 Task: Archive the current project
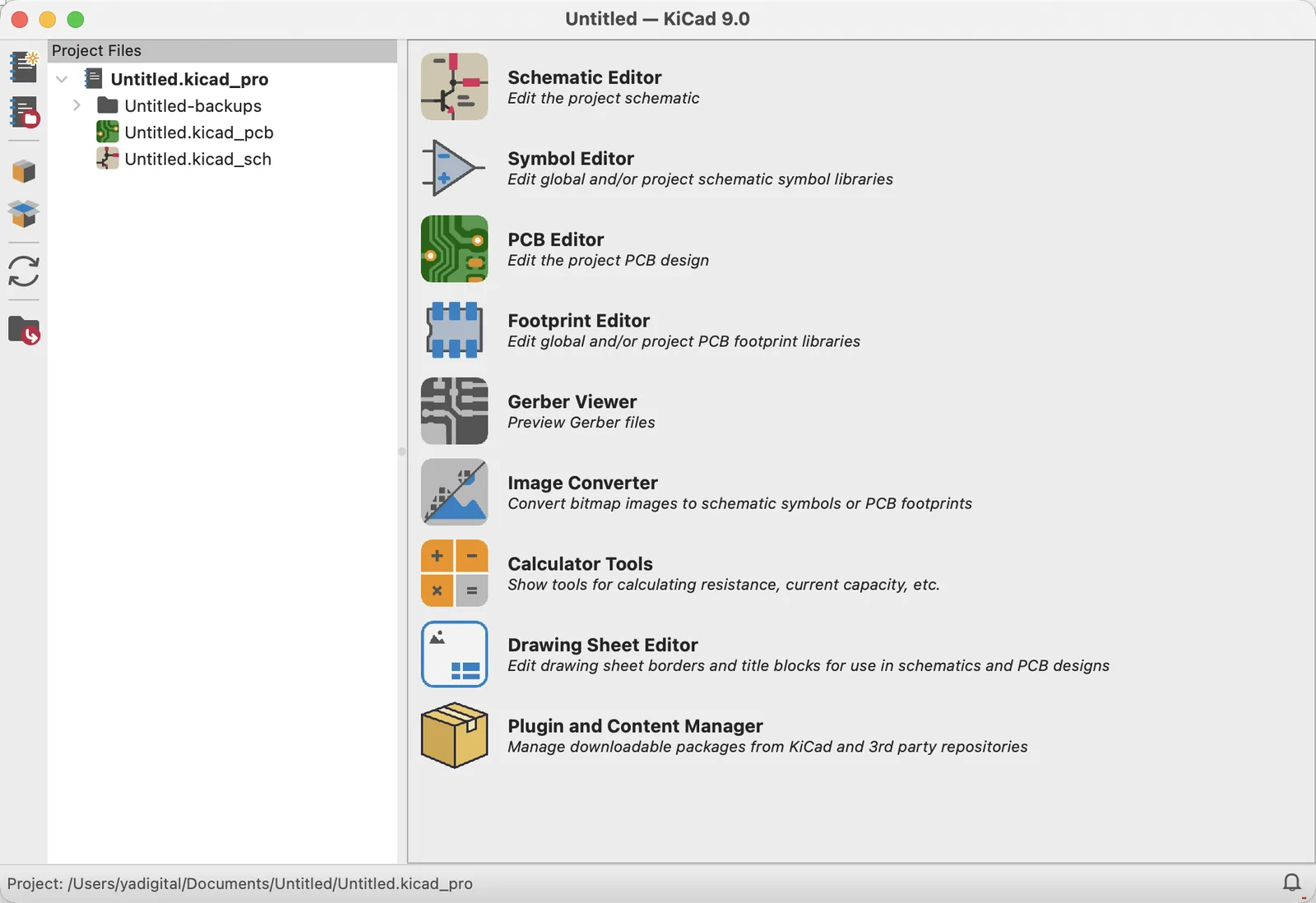[x=24, y=171]
